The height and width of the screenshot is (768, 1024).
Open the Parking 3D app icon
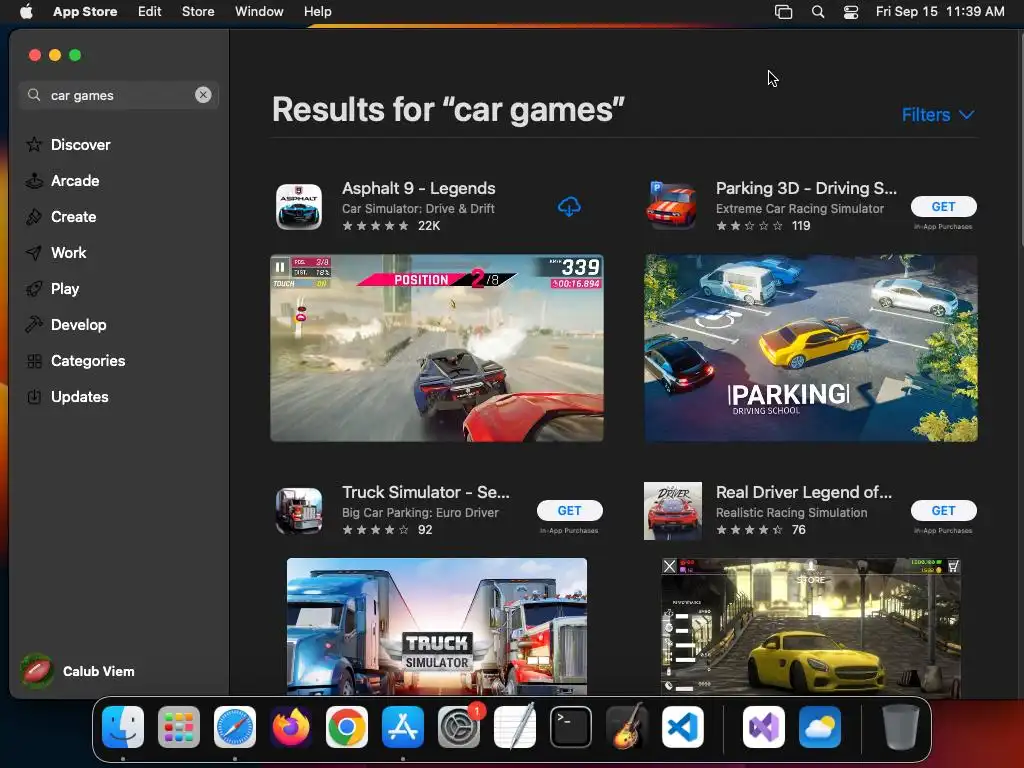672,207
